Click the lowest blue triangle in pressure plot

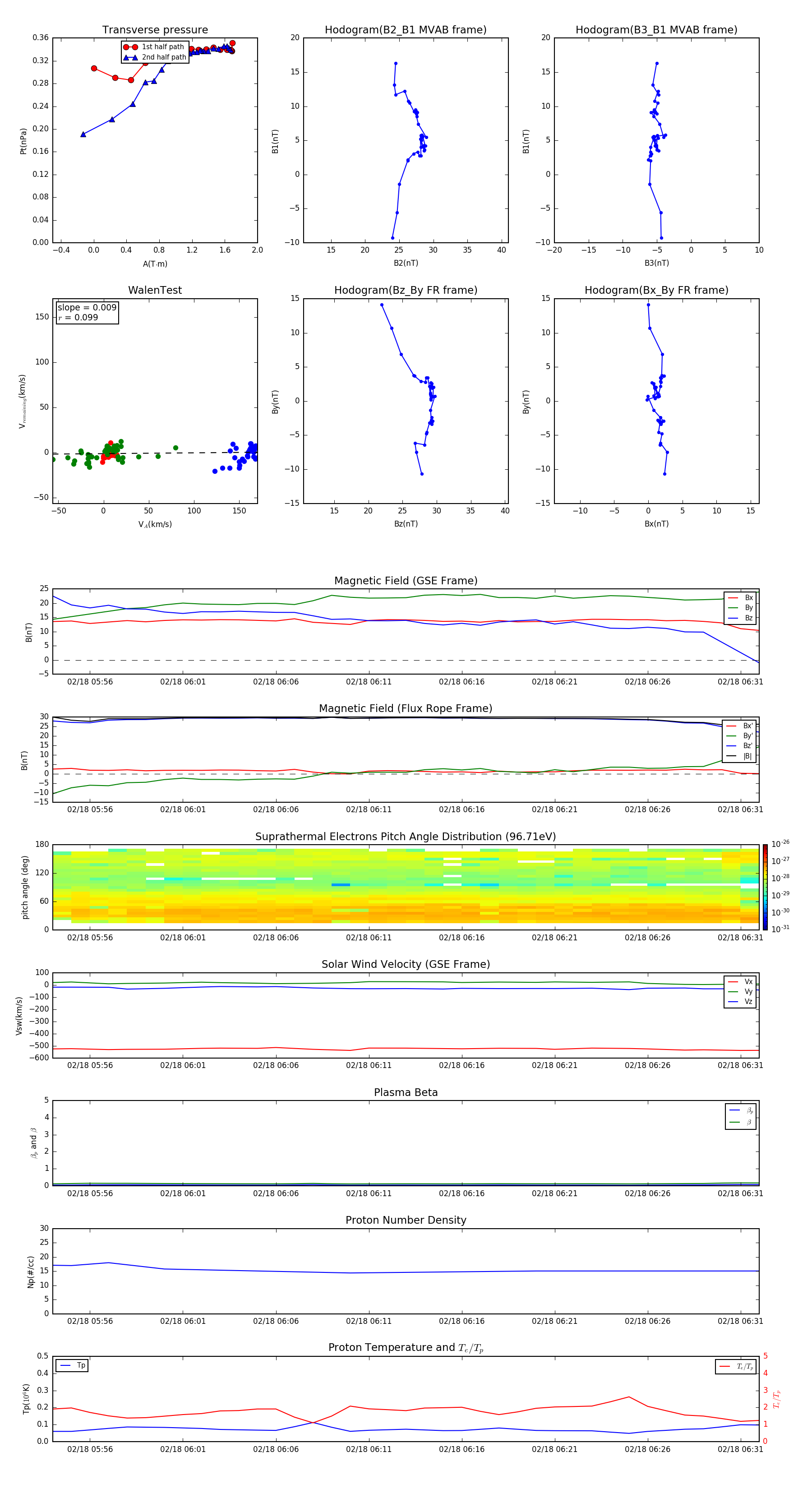(x=83, y=134)
